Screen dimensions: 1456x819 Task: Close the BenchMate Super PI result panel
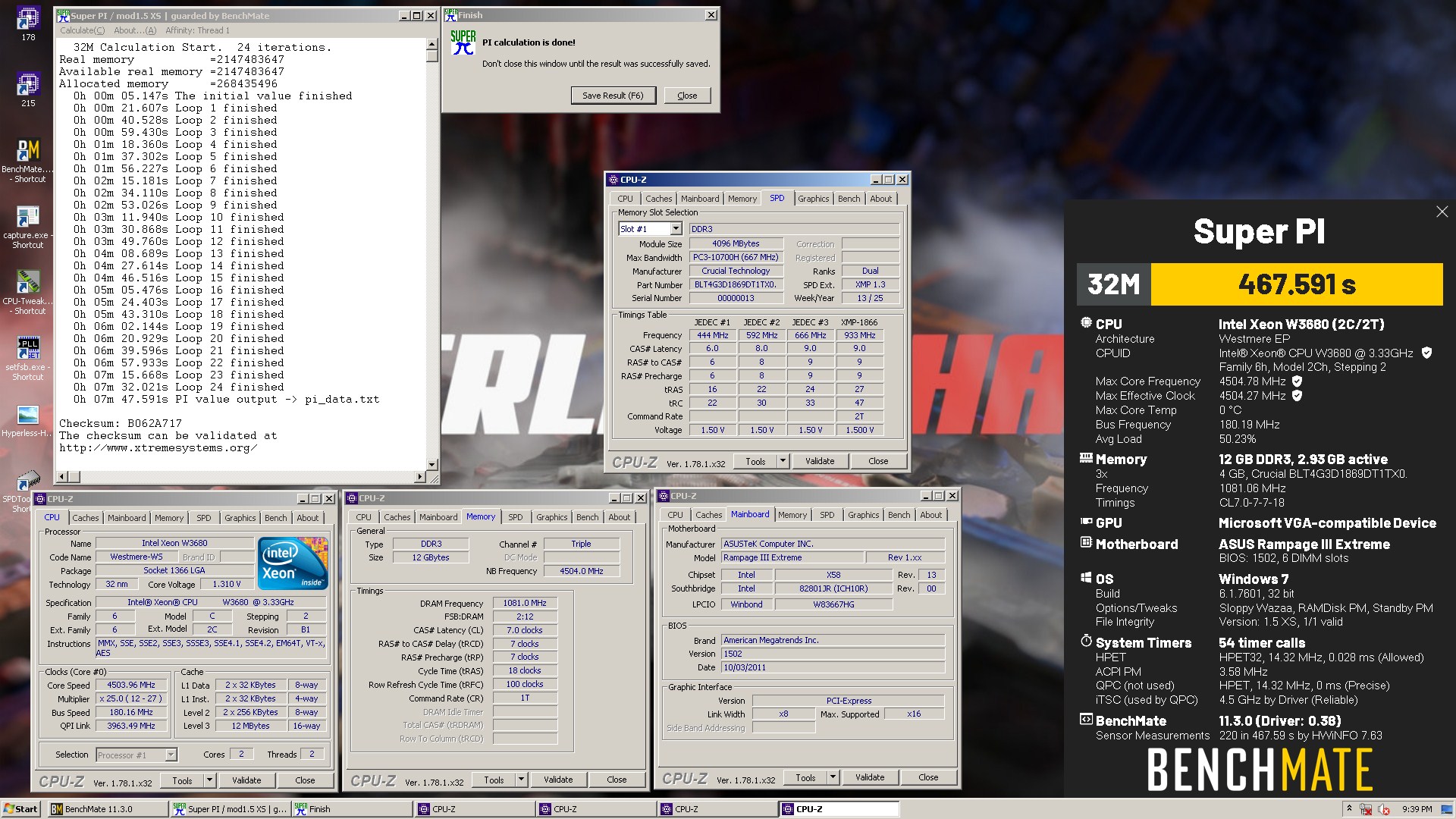(x=1442, y=212)
